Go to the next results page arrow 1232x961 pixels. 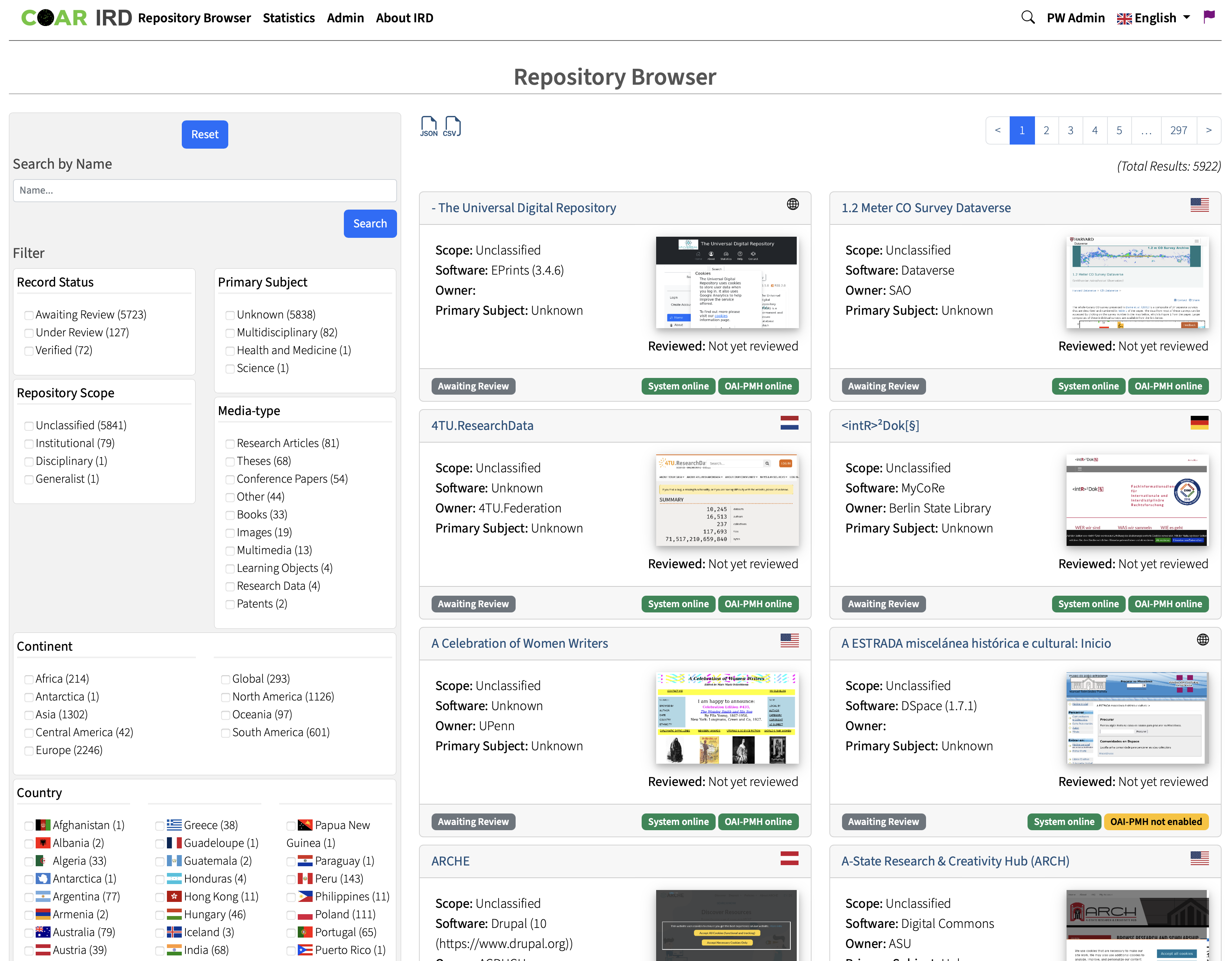pyautogui.click(x=1209, y=130)
